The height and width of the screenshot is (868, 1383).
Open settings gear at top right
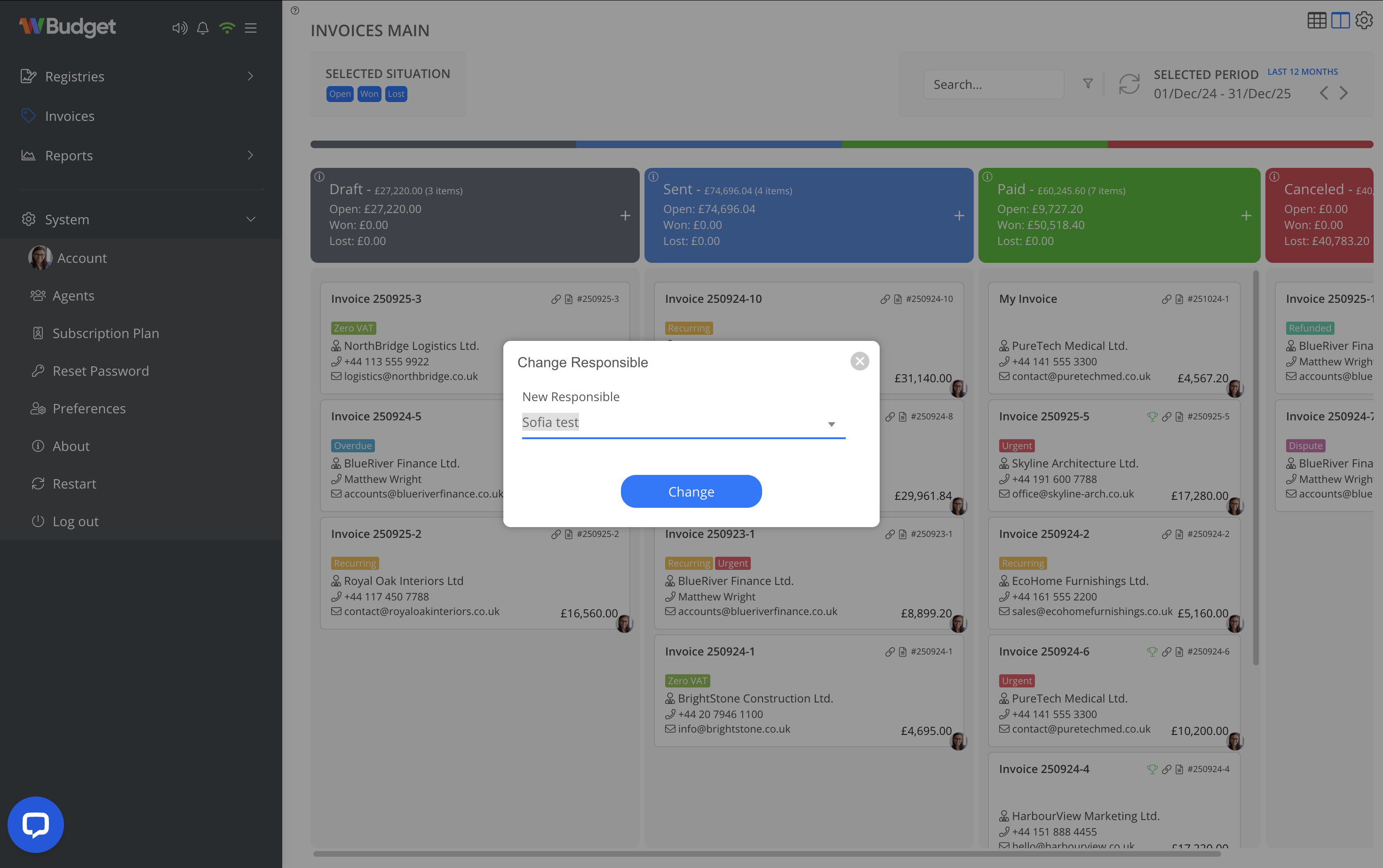pyautogui.click(x=1364, y=21)
